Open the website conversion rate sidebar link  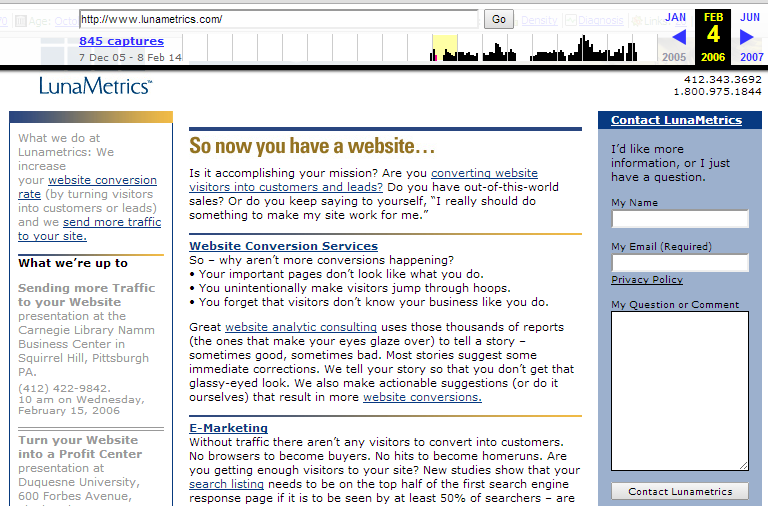[x=102, y=180]
